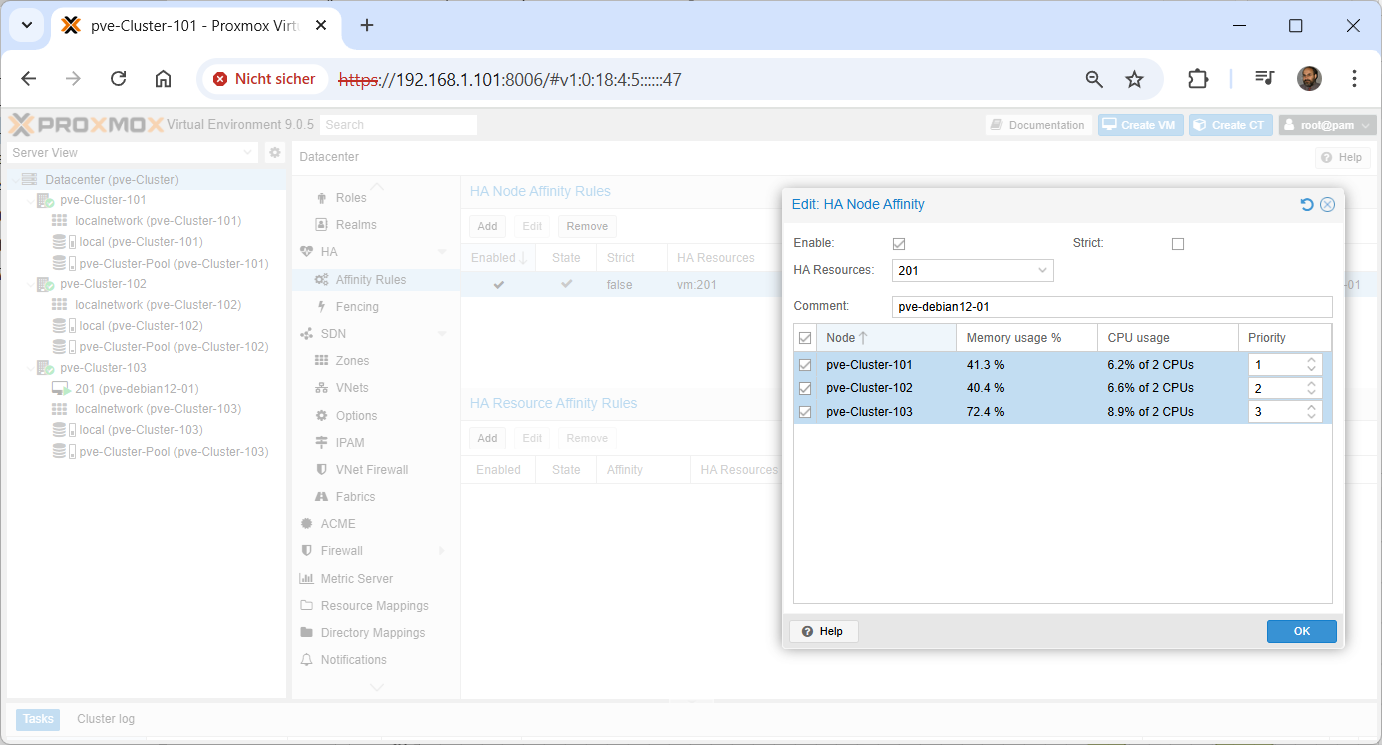Screen dimensions: 1382x745
Task: Click the OK button in dialog
Action: [x=1301, y=631]
